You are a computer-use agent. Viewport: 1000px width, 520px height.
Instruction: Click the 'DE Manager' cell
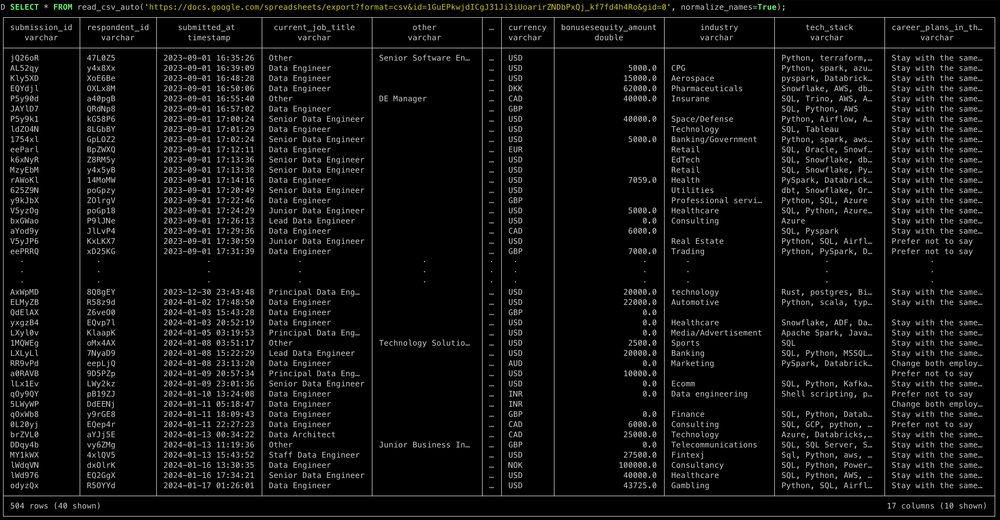click(402, 99)
